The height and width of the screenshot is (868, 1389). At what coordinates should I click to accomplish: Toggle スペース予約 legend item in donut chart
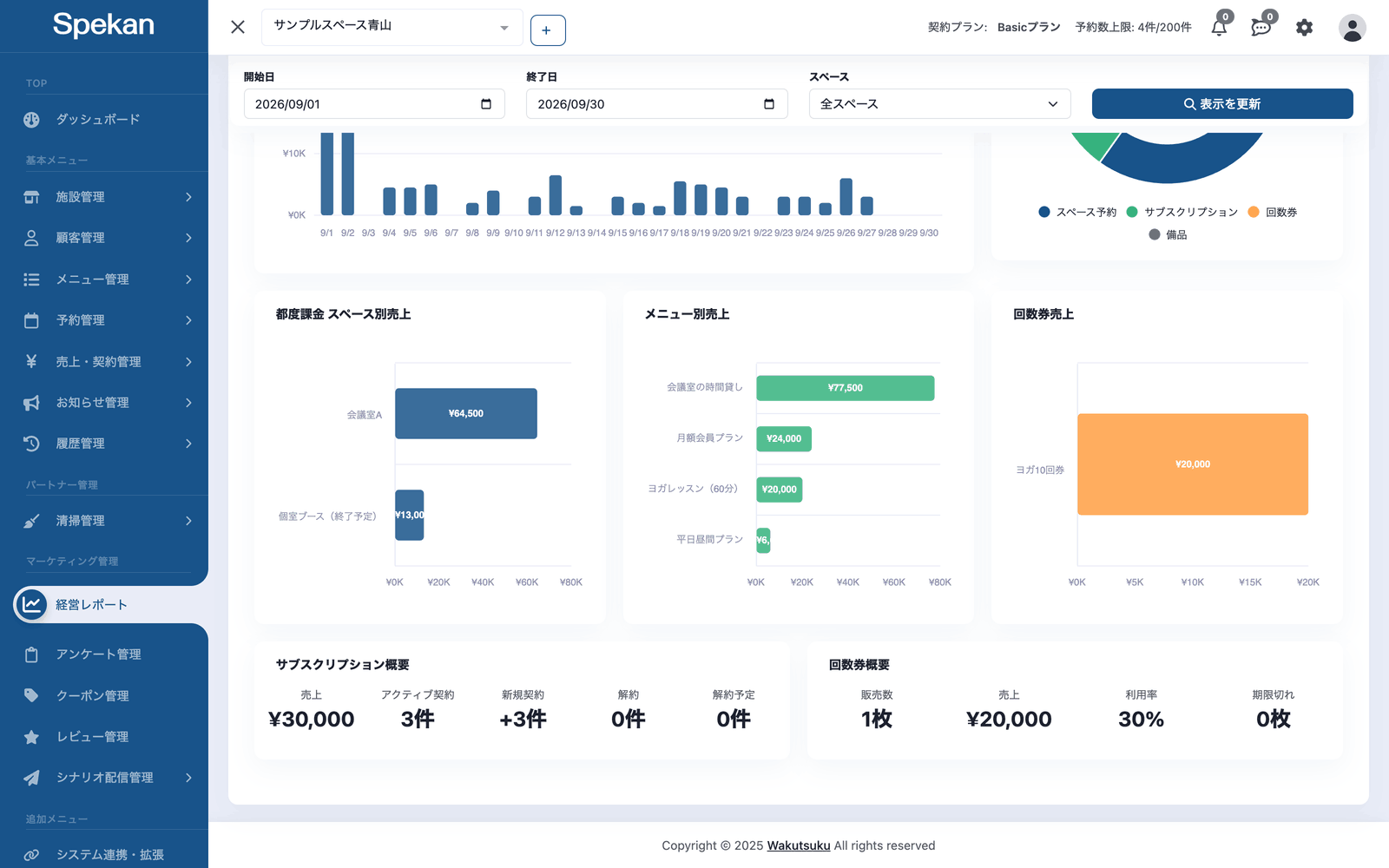point(1077,212)
